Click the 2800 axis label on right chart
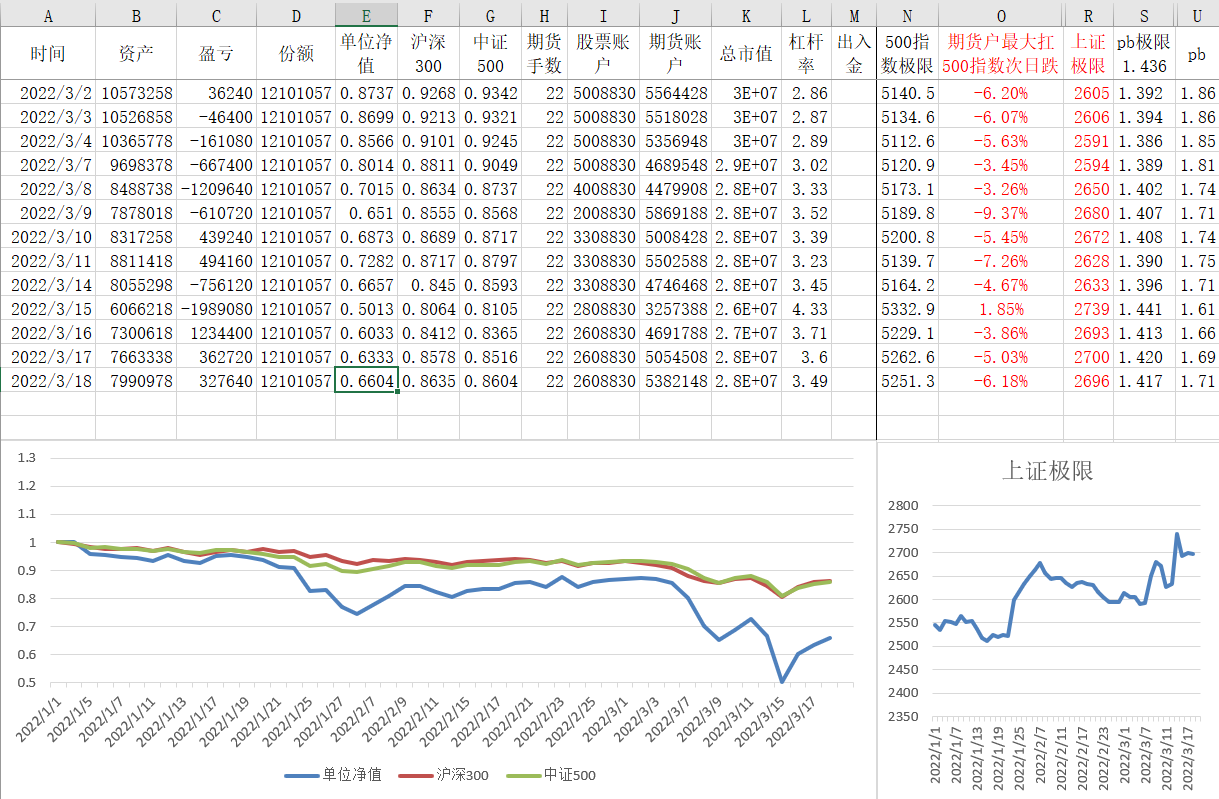The image size is (1219, 799). pos(900,506)
